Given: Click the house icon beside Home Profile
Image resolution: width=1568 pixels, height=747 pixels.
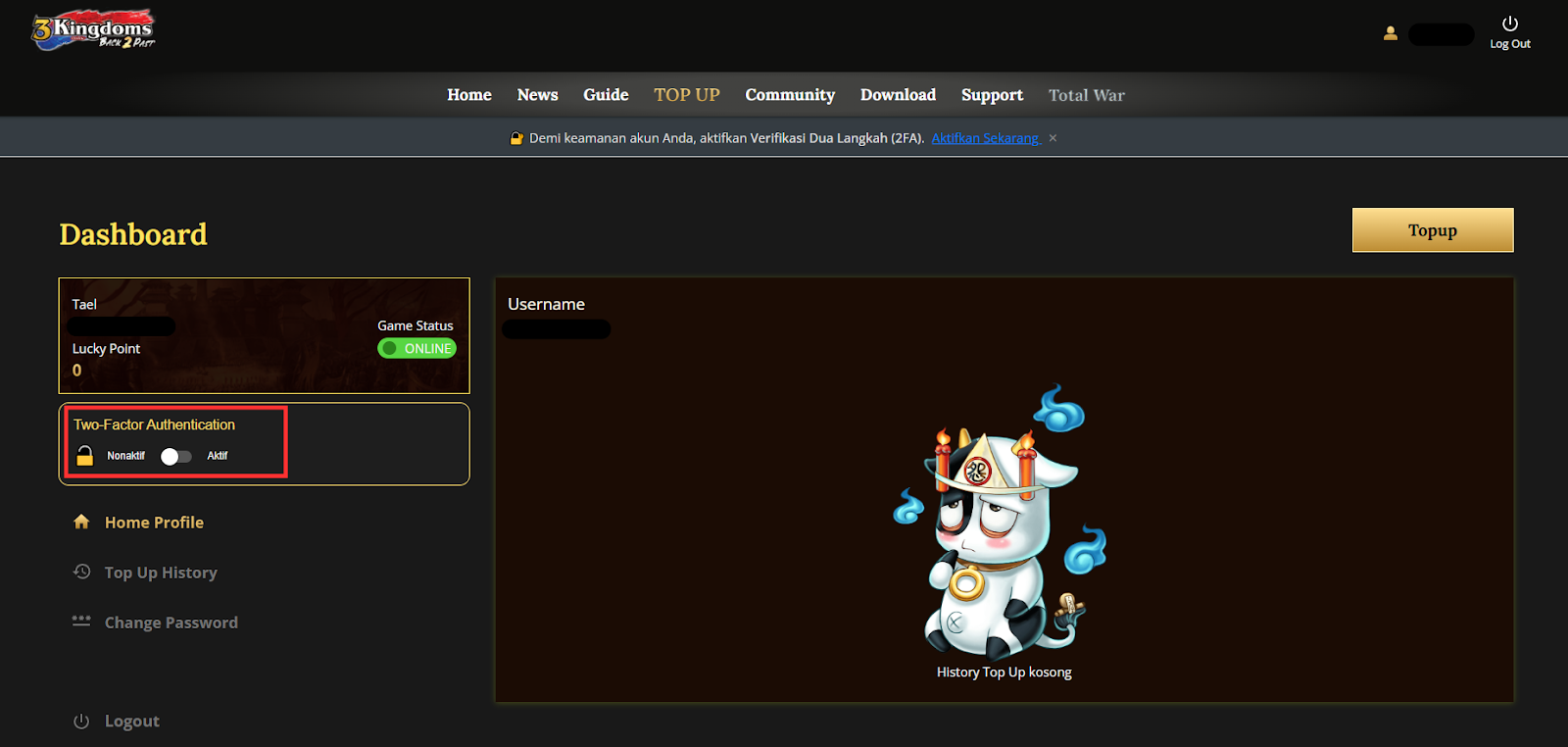Looking at the screenshot, I should click(x=81, y=522).
